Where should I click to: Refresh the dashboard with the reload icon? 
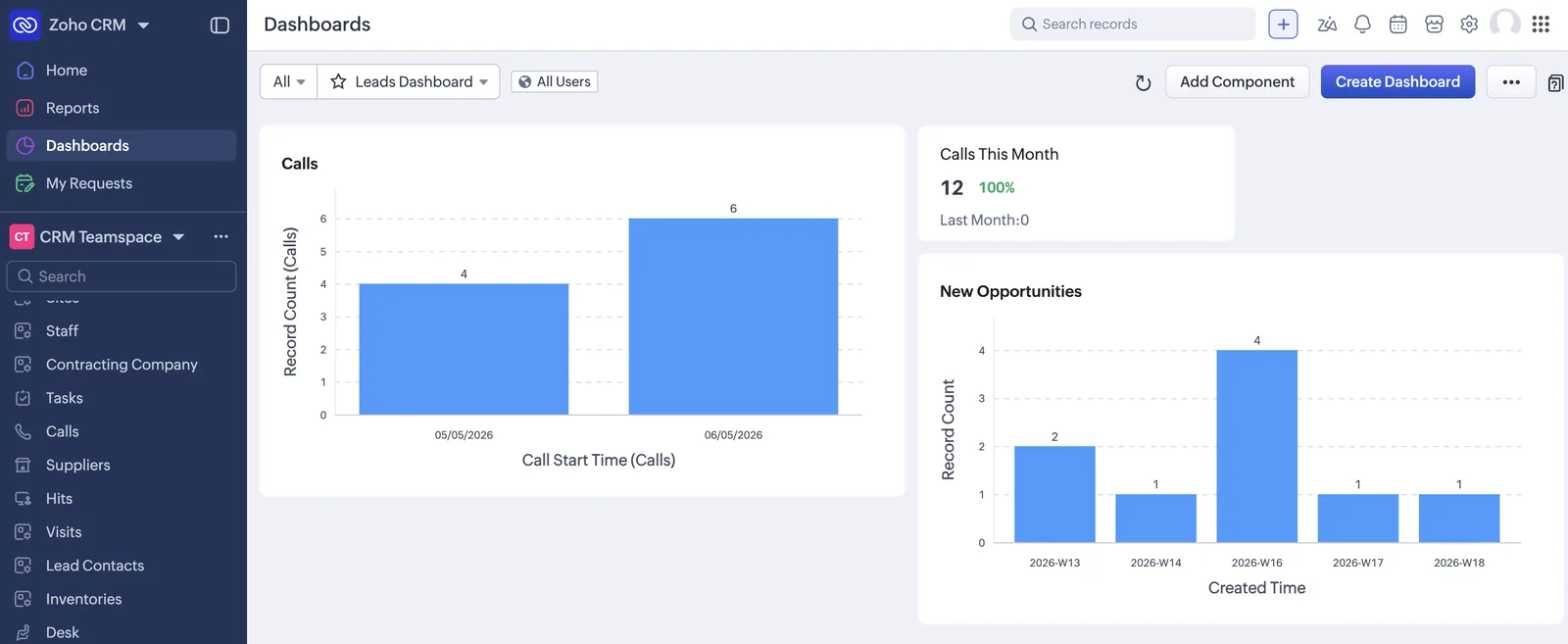tap(1143, 83)
